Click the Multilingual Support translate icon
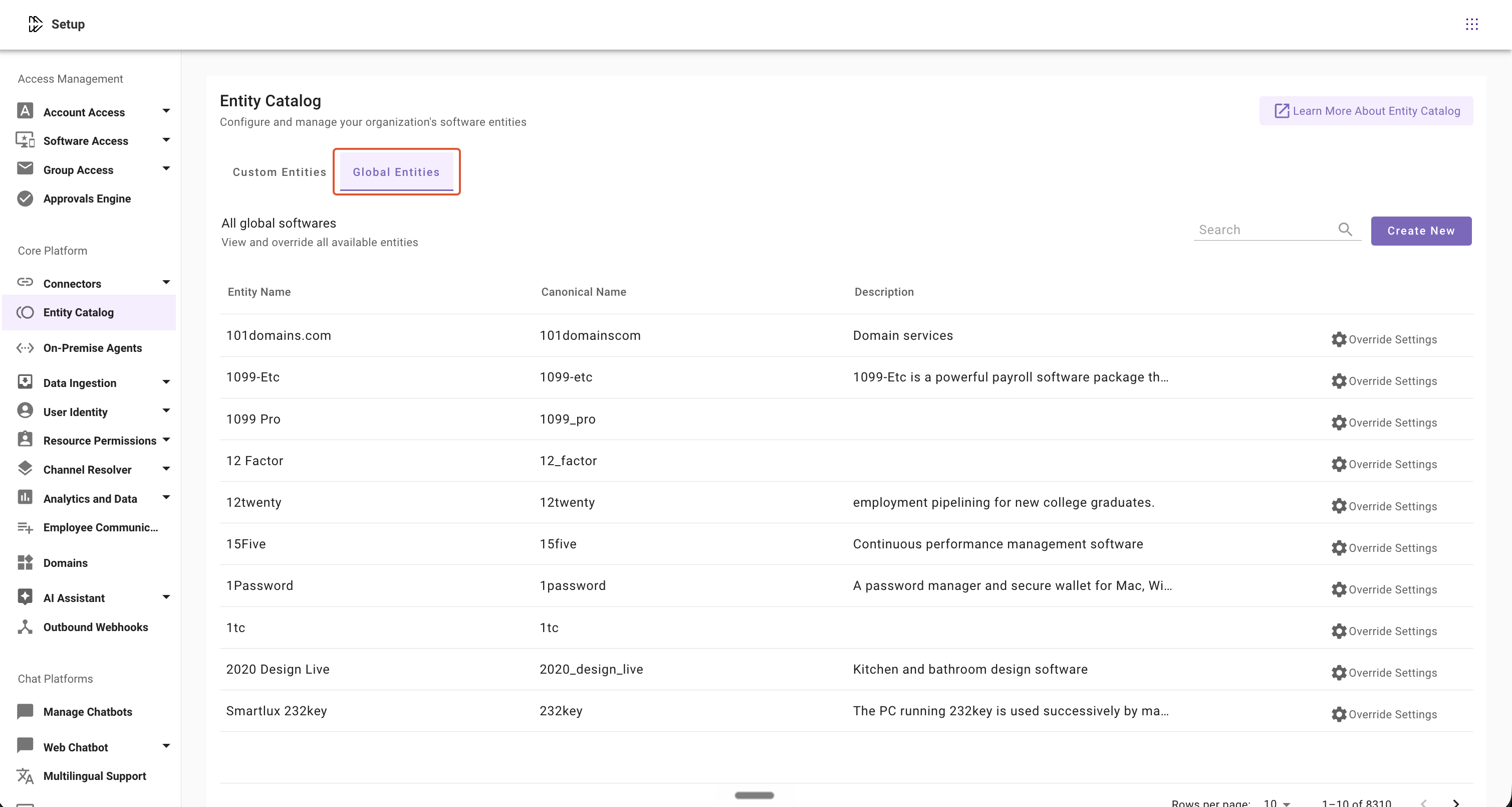 pos(25,776)
